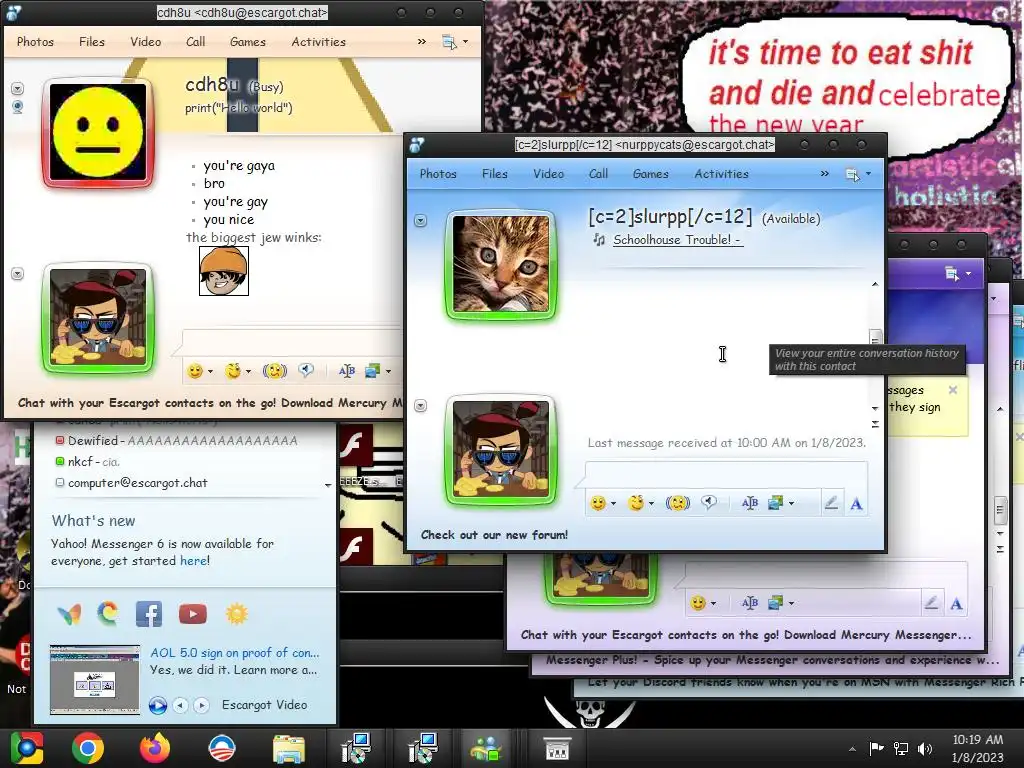This screenshot has width=1024, height=768.
Task: Switch to handwriting mode in purple back window
Action: [x=931, y=603]
